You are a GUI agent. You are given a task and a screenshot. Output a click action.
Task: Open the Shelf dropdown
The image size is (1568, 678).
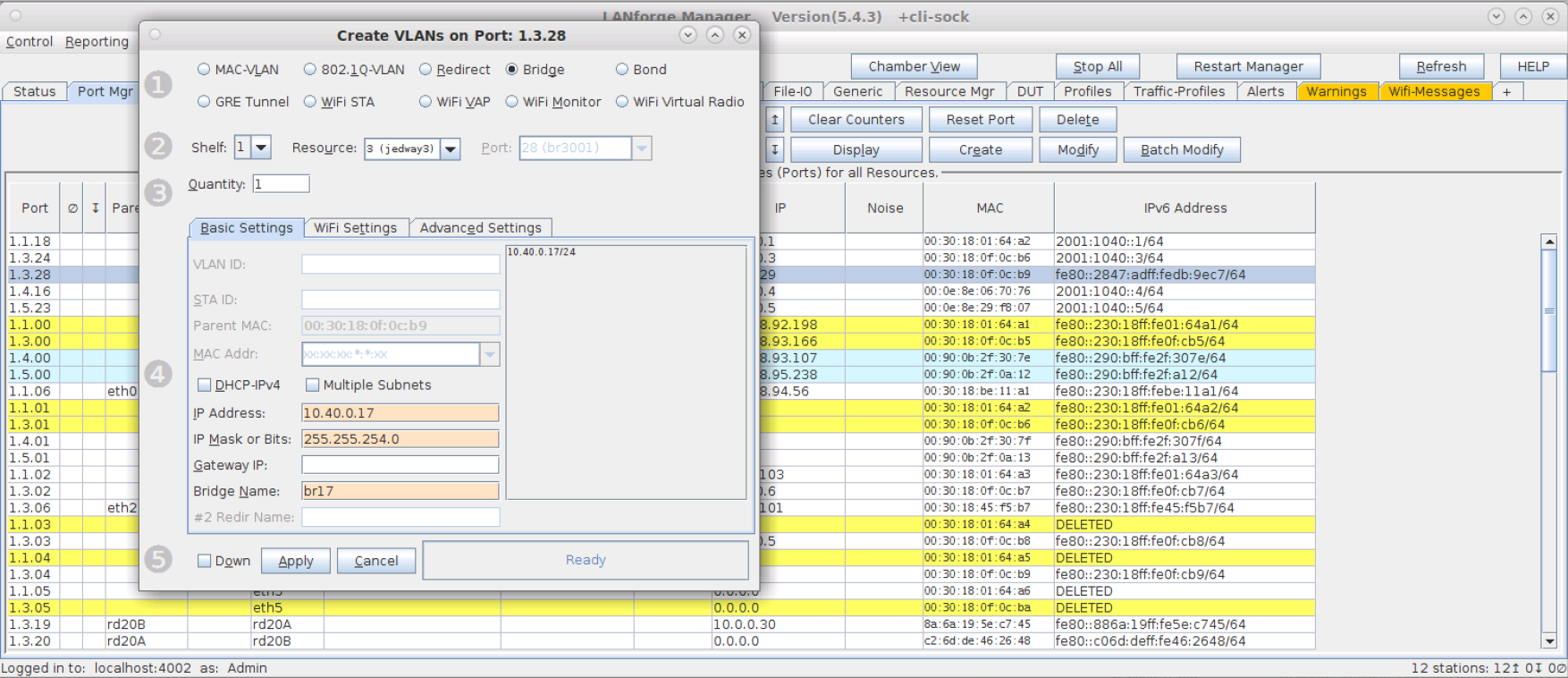[261, 148]
